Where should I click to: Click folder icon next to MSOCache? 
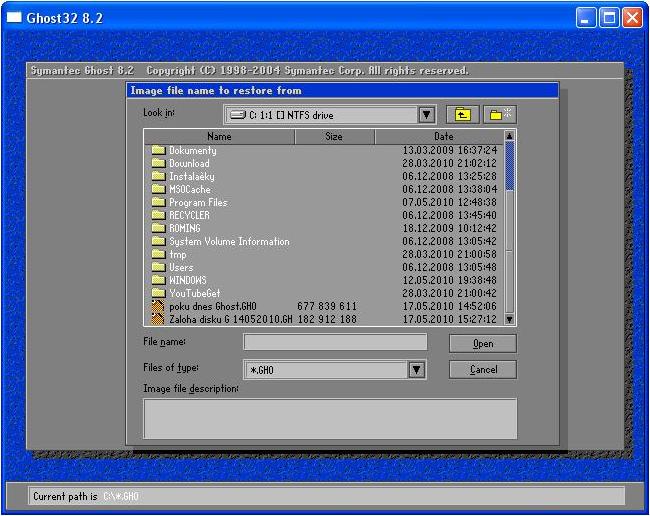pos(158,189)
